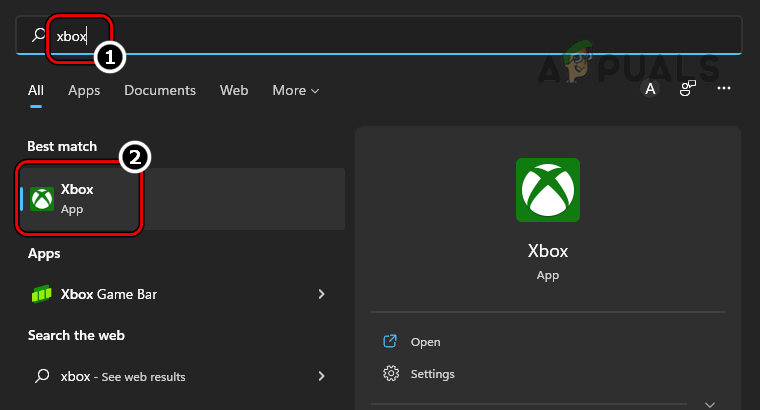
Task: Open the Xbox app from details pane
Action: click(425, 342)
